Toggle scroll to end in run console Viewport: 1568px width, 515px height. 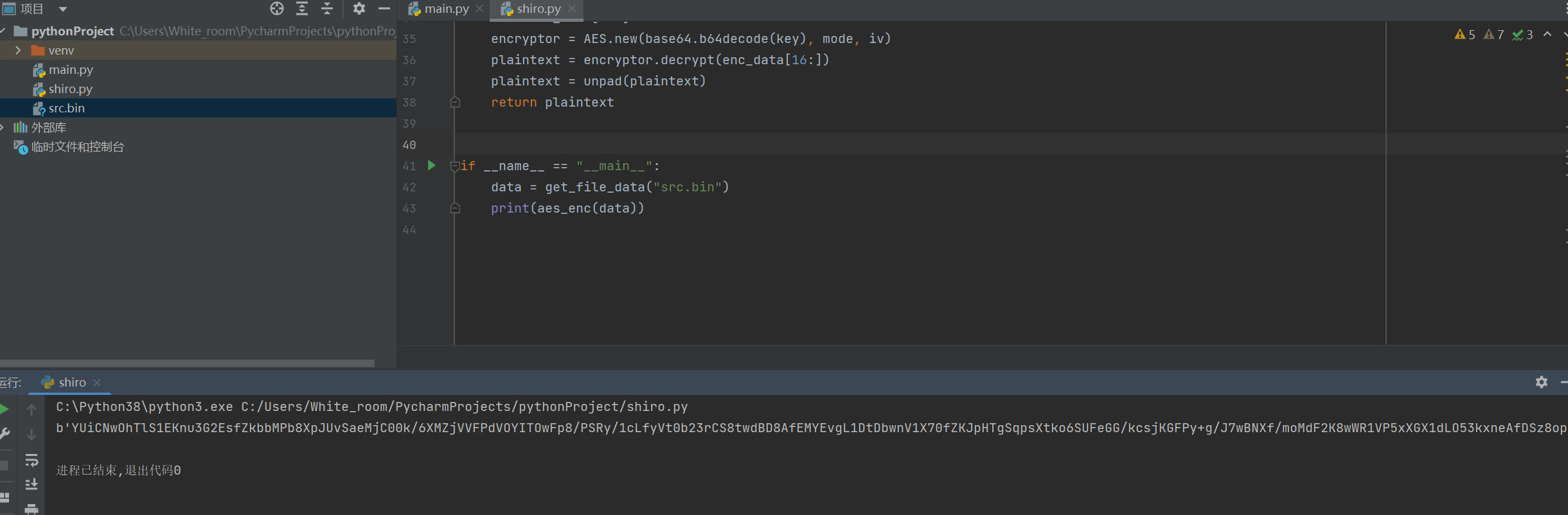coord(31,484)
